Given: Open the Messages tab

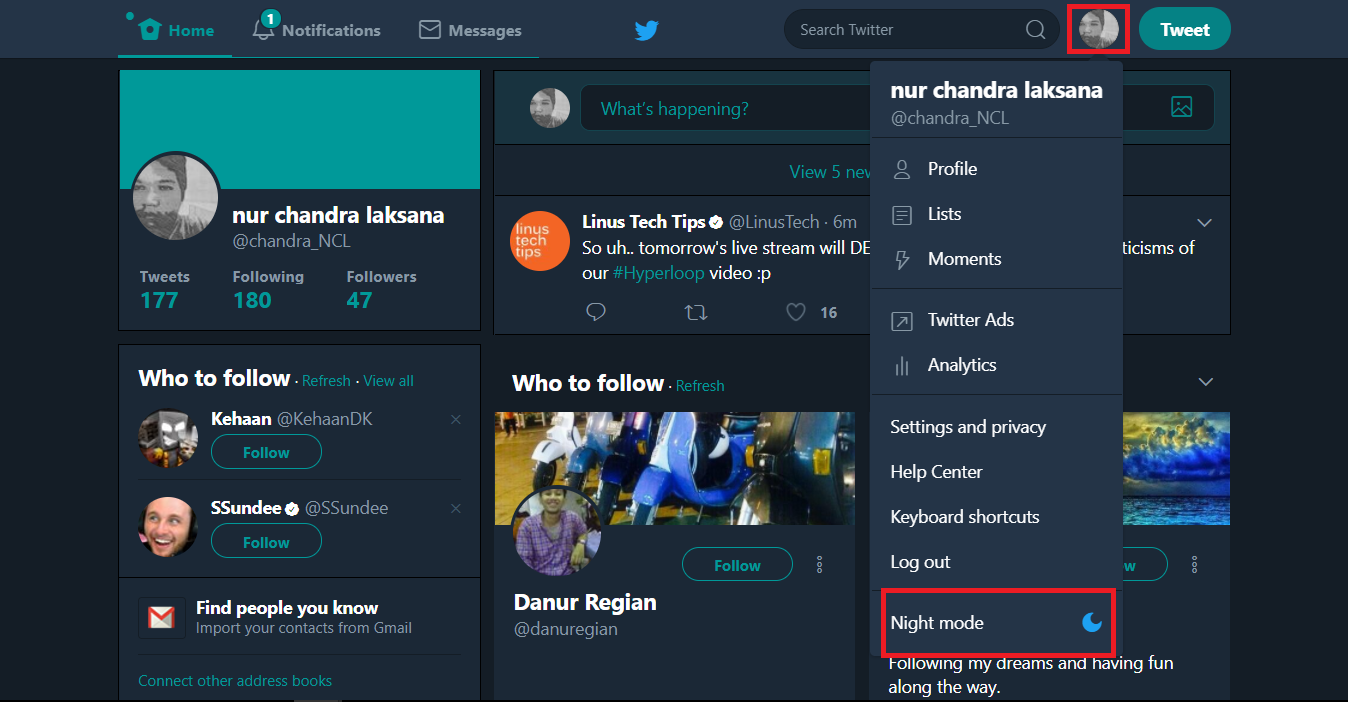Looking at the screenshot, I should [470, 30].
